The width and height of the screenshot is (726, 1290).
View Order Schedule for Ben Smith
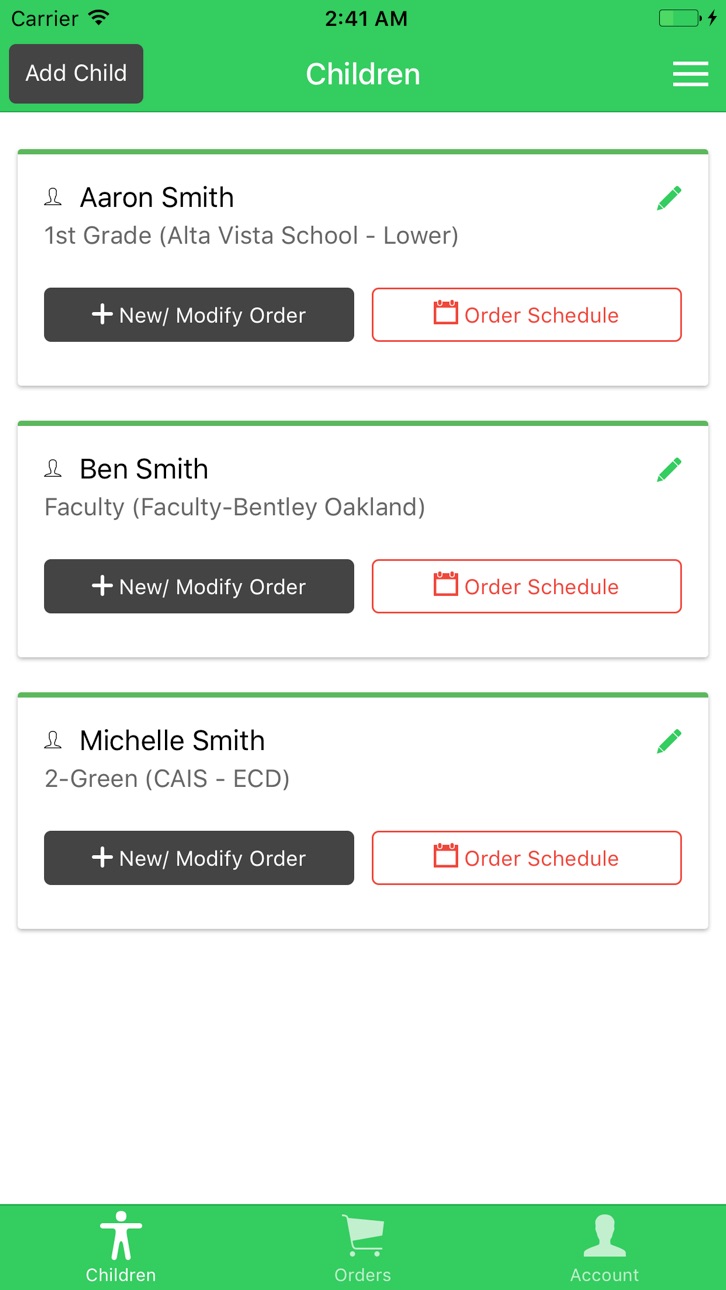pyautogui.click(x=527, y=586)
